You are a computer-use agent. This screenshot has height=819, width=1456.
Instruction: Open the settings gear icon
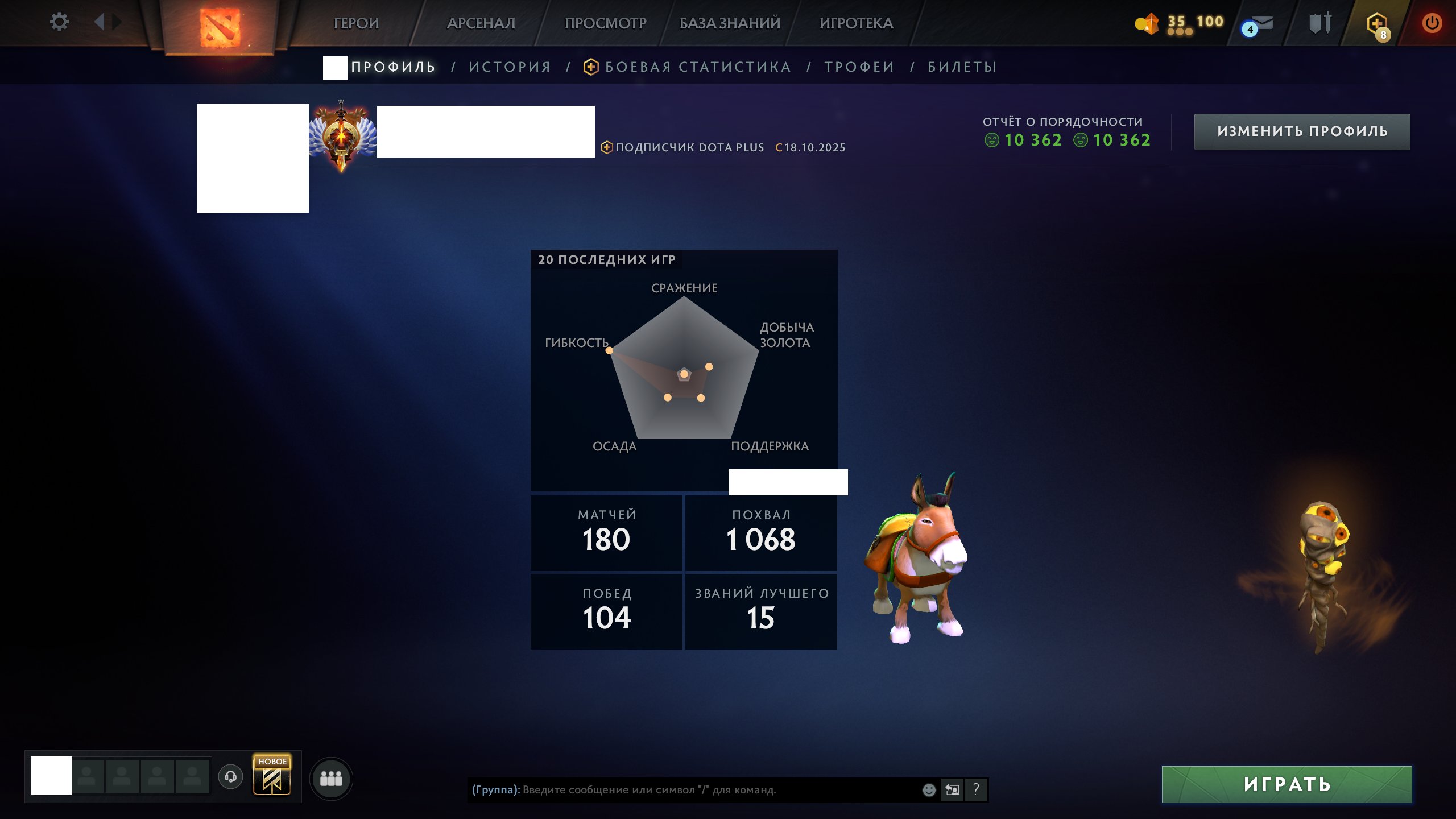(59, 22)
